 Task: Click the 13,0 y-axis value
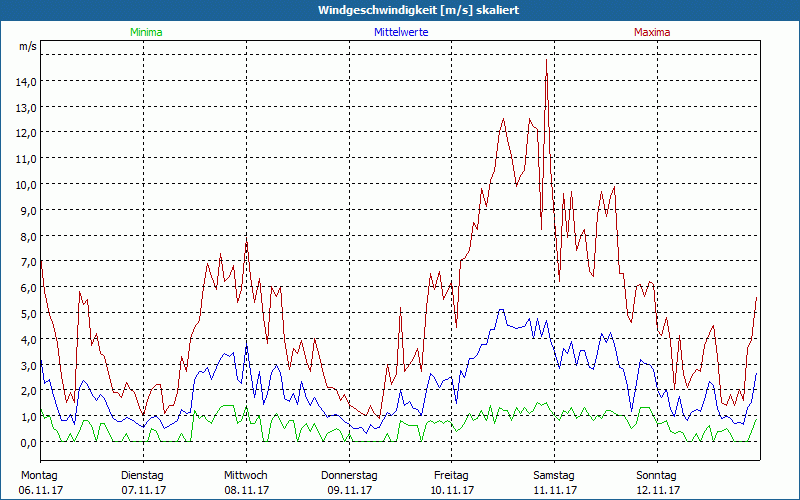[x=26, y=107]
